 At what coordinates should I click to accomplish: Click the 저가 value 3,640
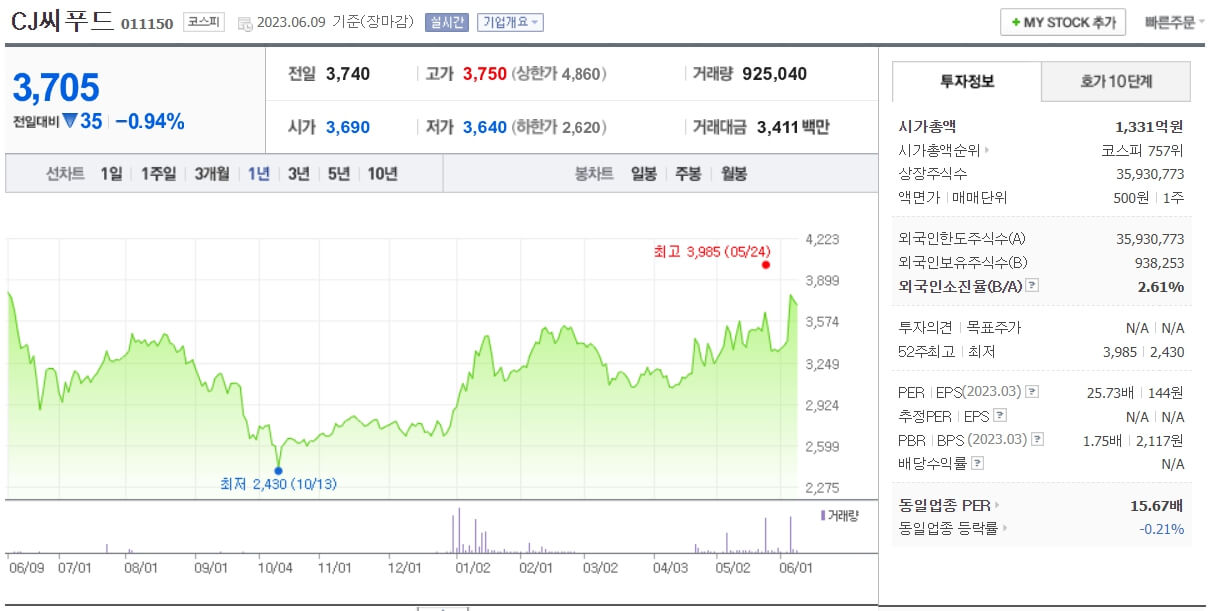pyautogui.click(x=485, y=127)
